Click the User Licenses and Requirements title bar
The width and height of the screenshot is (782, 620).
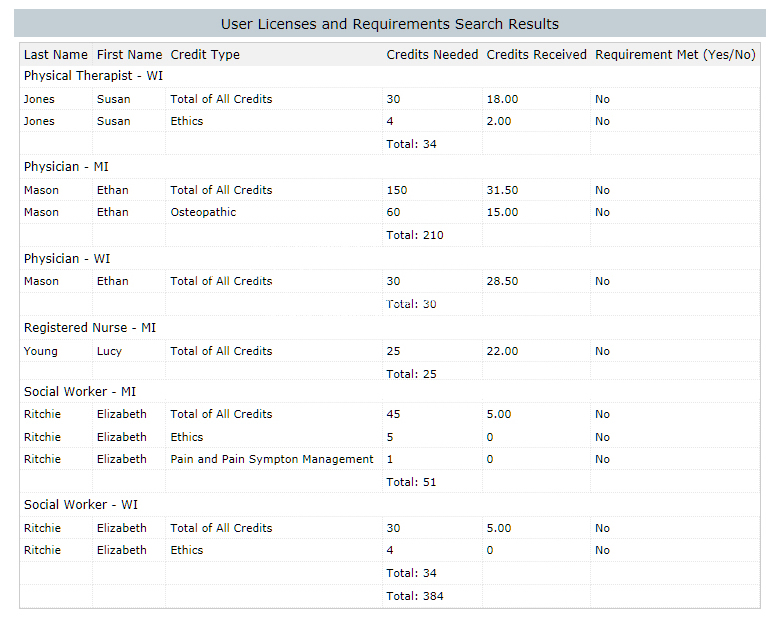[x=390, y=24]
